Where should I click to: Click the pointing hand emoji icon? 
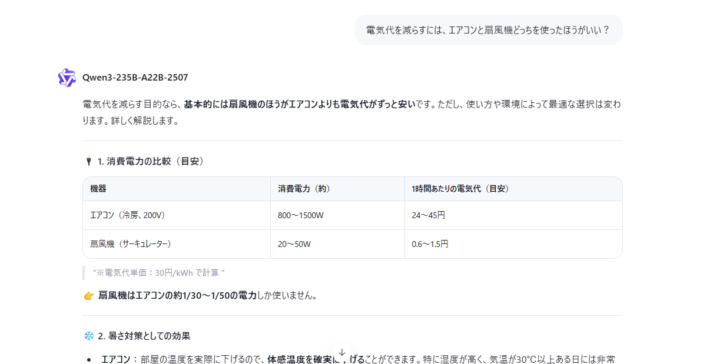[89, 296]
